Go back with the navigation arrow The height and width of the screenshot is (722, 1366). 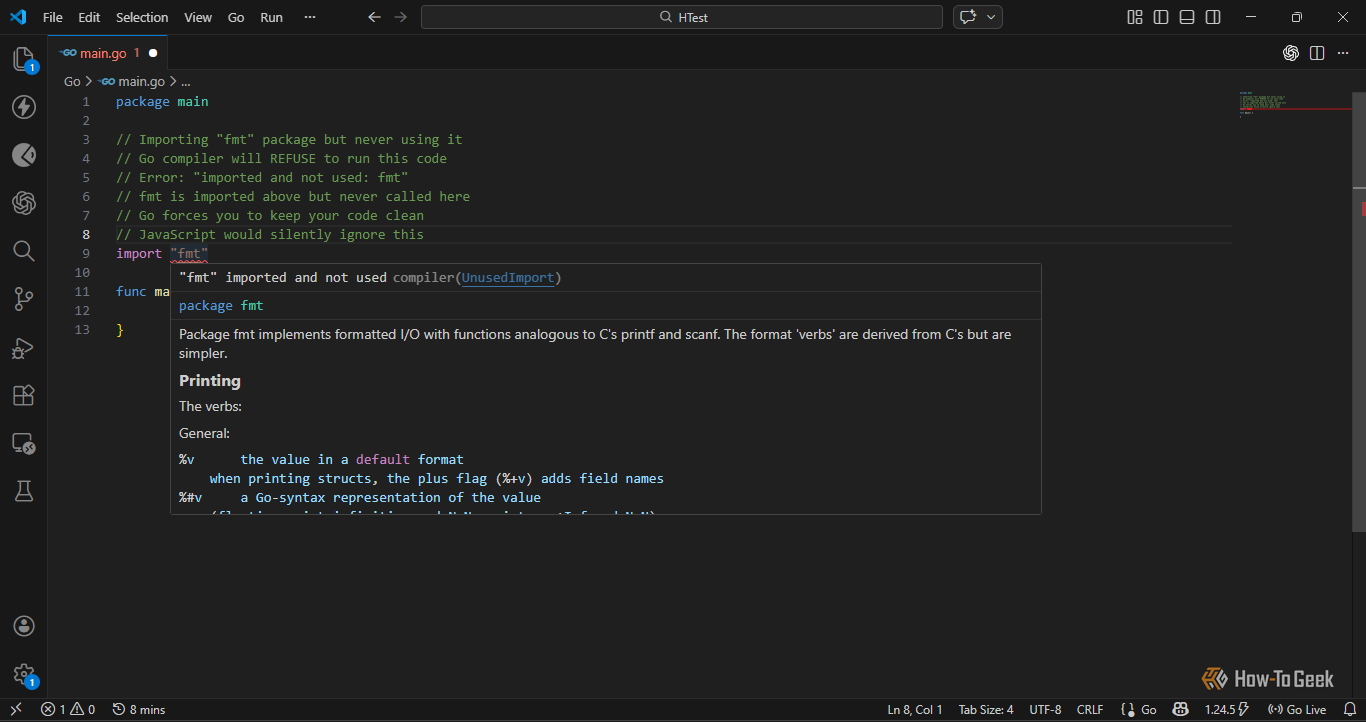[375, 17]
